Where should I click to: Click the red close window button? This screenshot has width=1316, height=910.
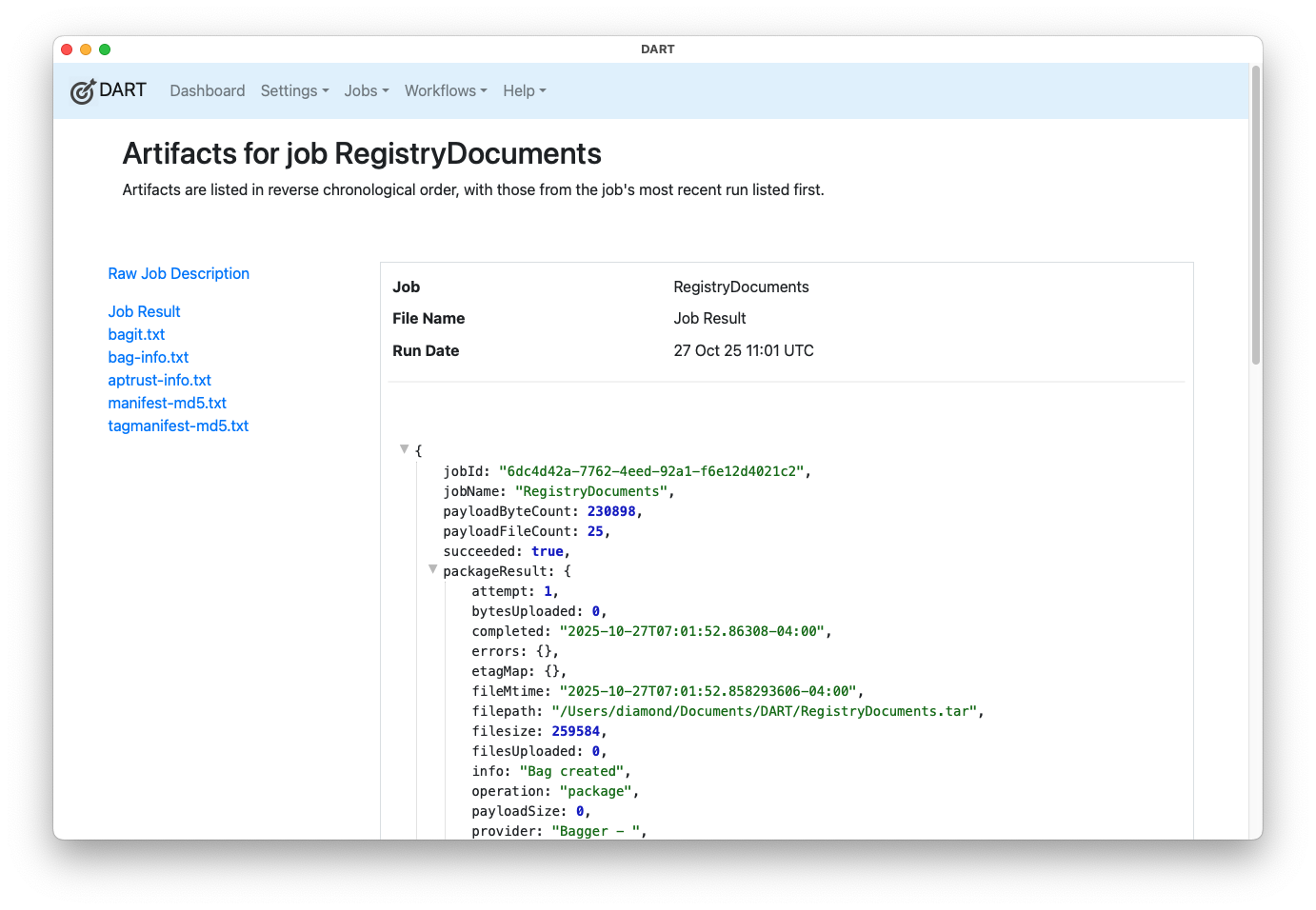tap(67, 49)
